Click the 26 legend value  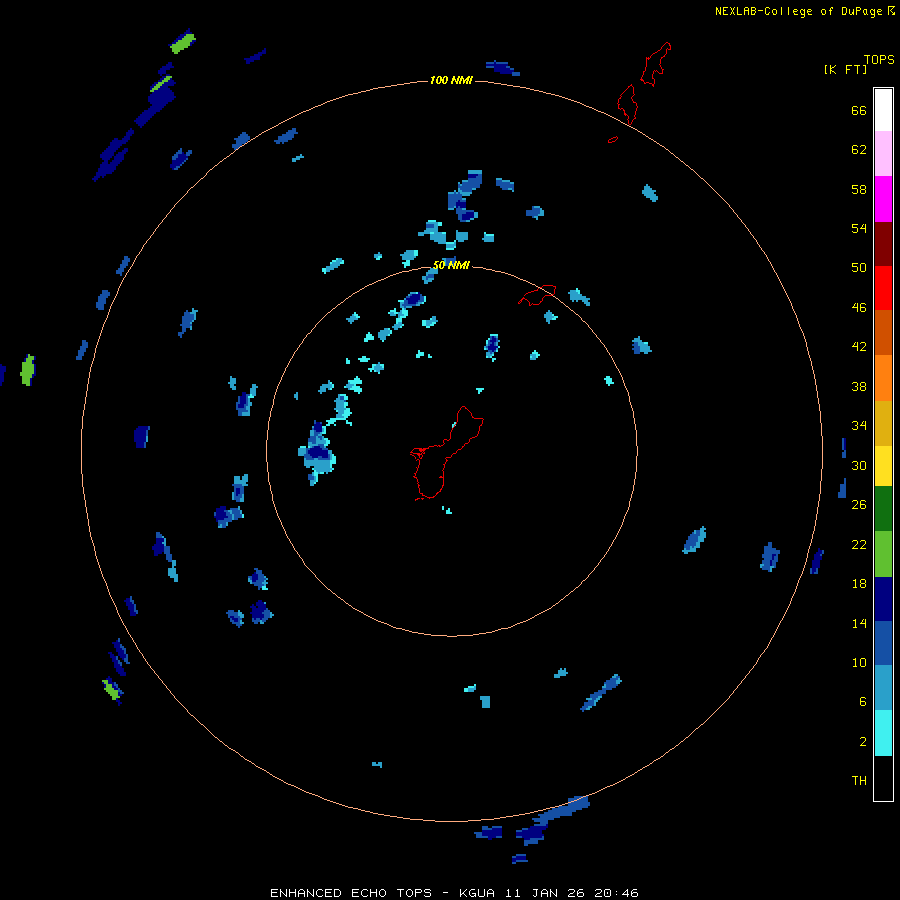pos(859,505)
